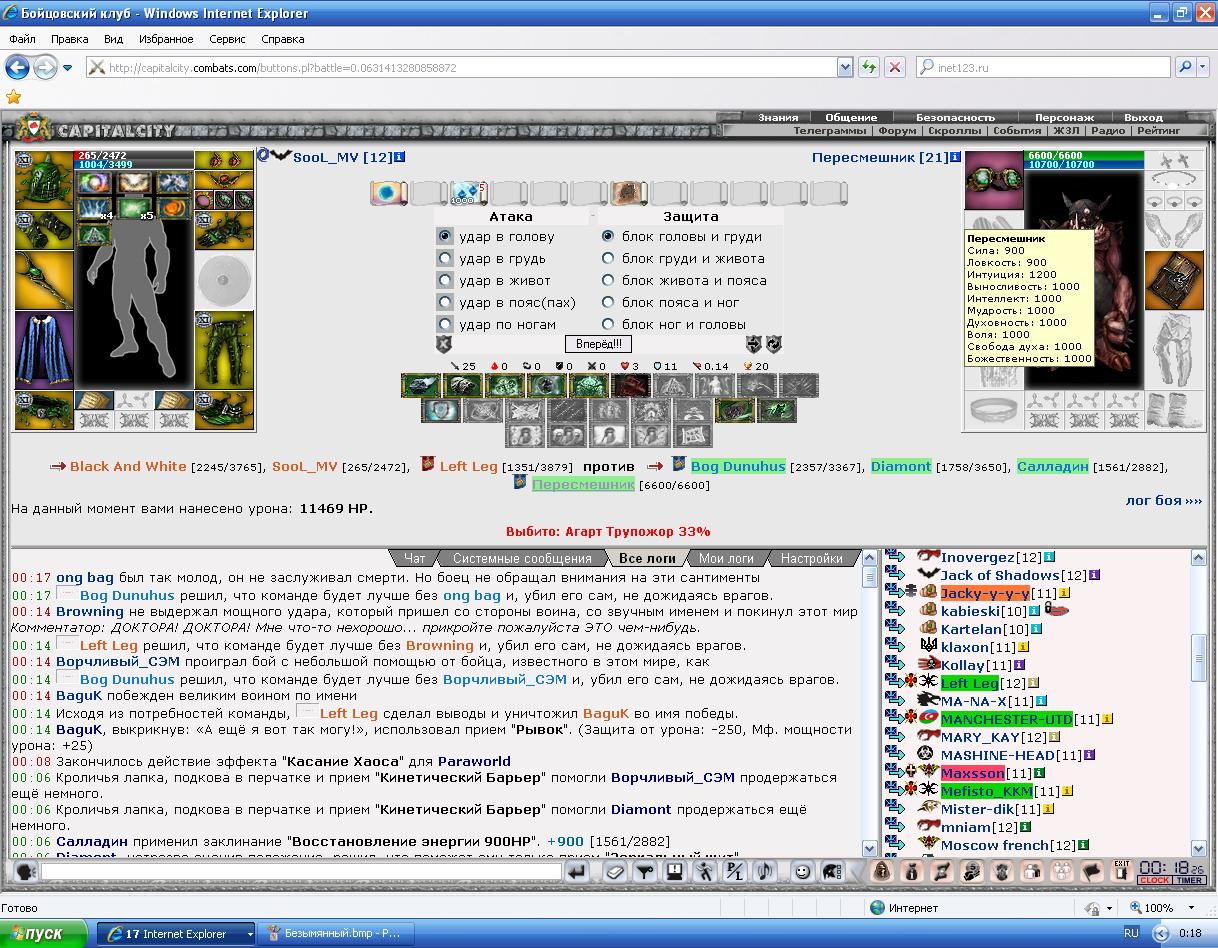Click the inet123.ru search box
1218x948 pixels.
click(1042, 68)
